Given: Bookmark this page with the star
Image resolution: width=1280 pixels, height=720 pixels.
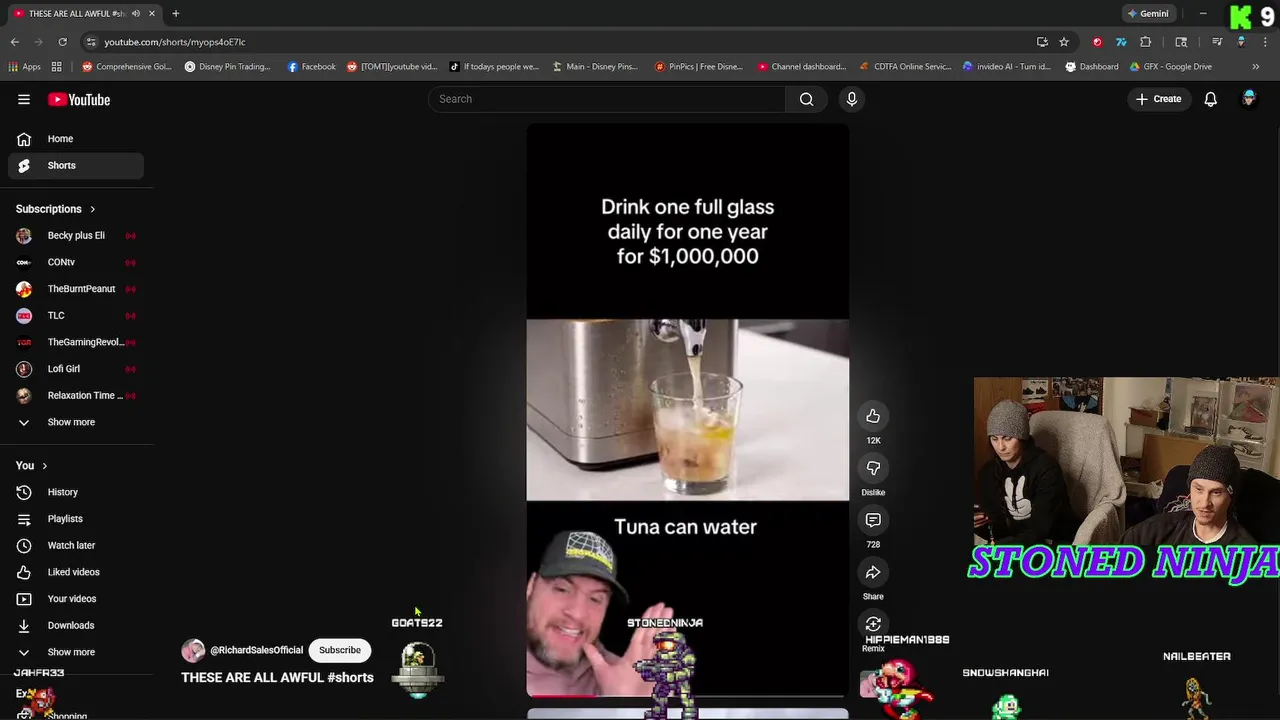Looking at the screenshot, I should click(x=1064, y=42).
